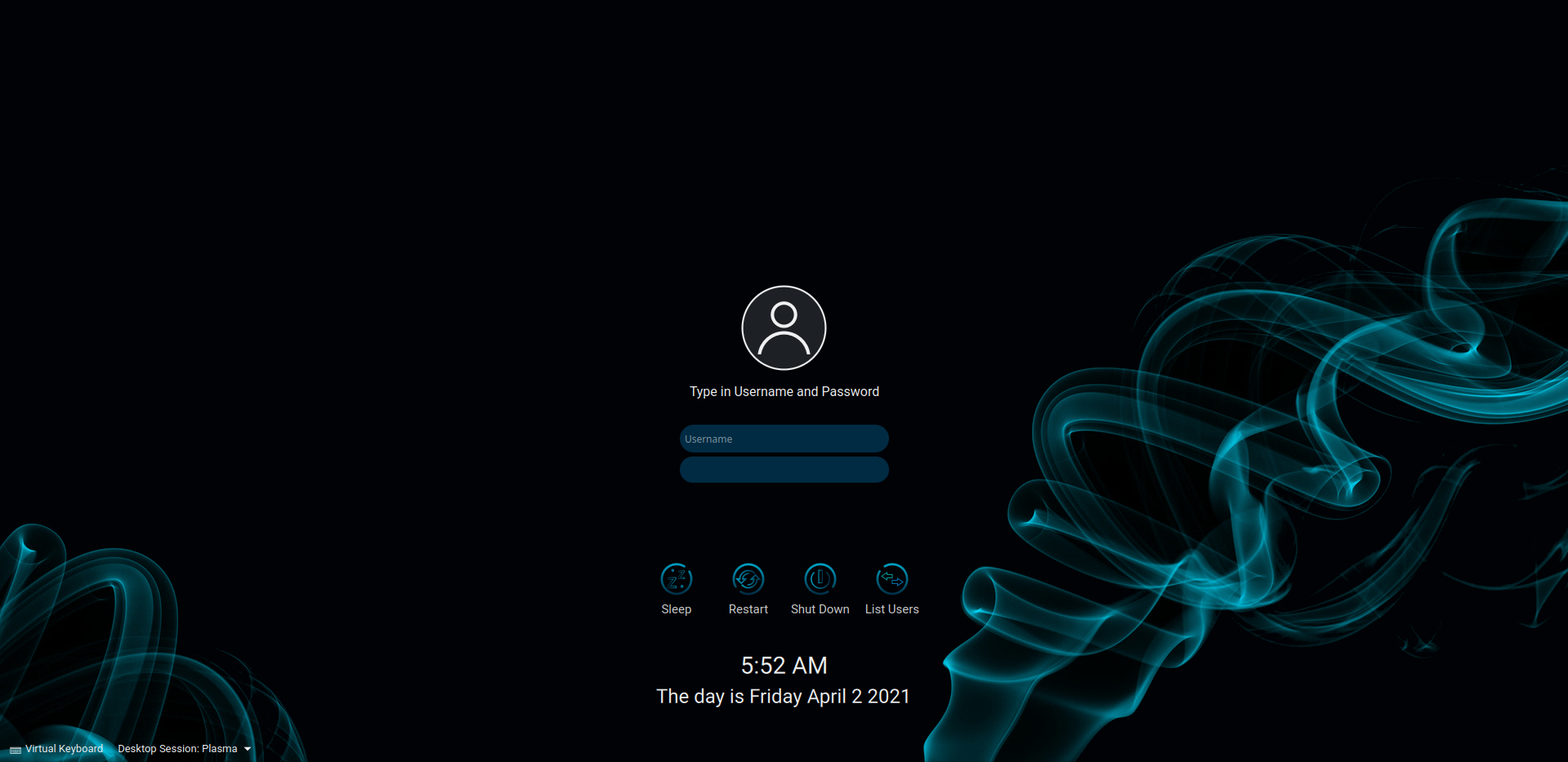Click the Shut Down power icon
Screen dimensions: 1568x762
click(820, 580)
